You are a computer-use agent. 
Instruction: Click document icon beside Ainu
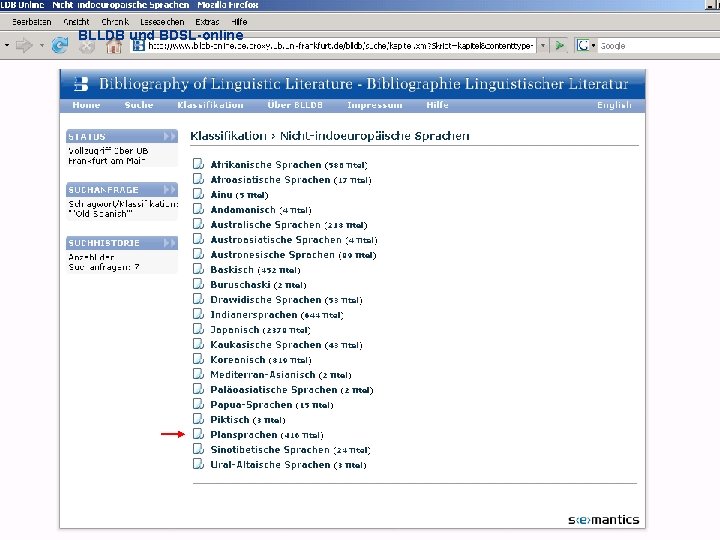coord(198,194)
